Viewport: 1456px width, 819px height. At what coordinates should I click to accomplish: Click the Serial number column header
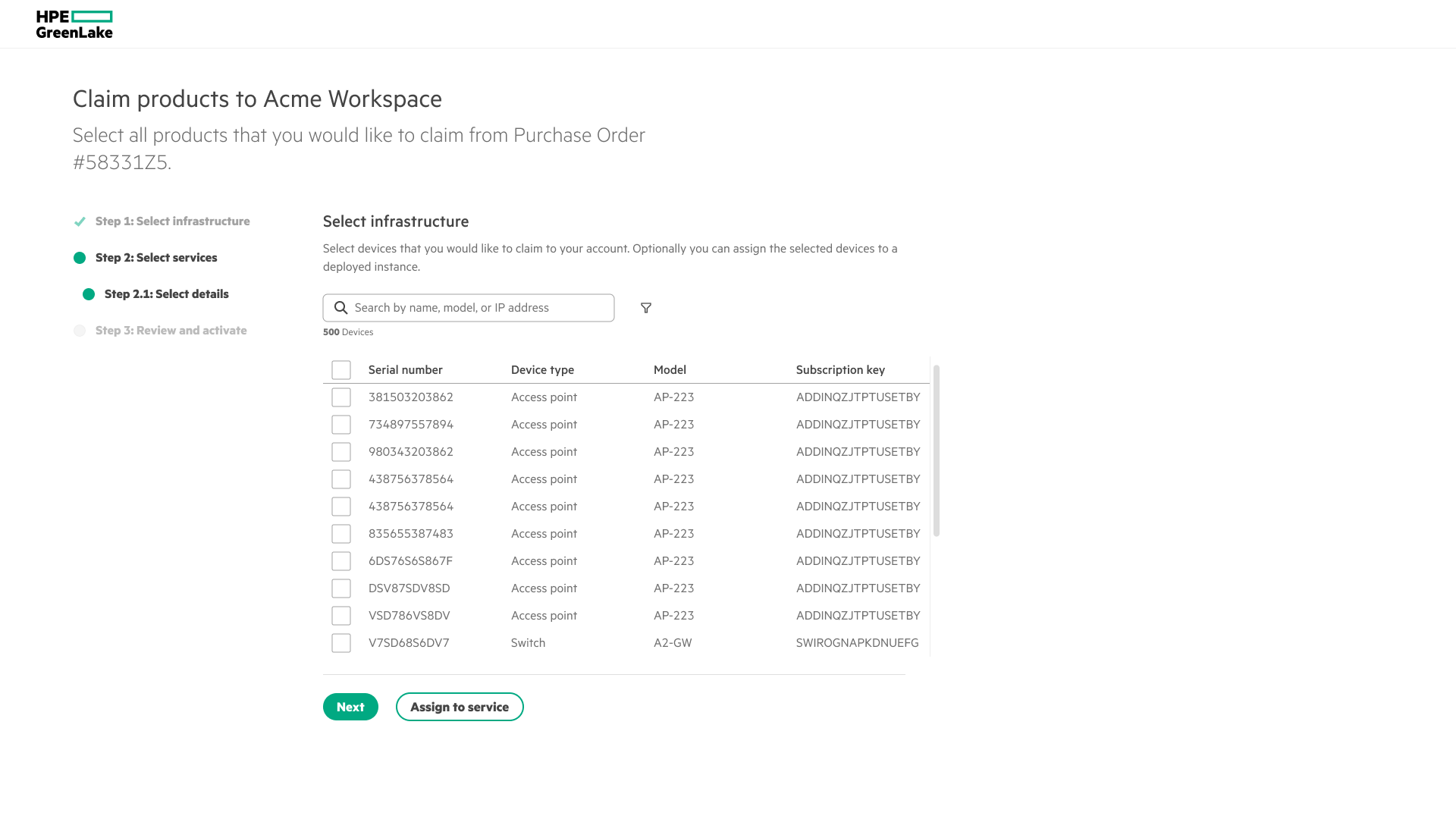[405, 370]
